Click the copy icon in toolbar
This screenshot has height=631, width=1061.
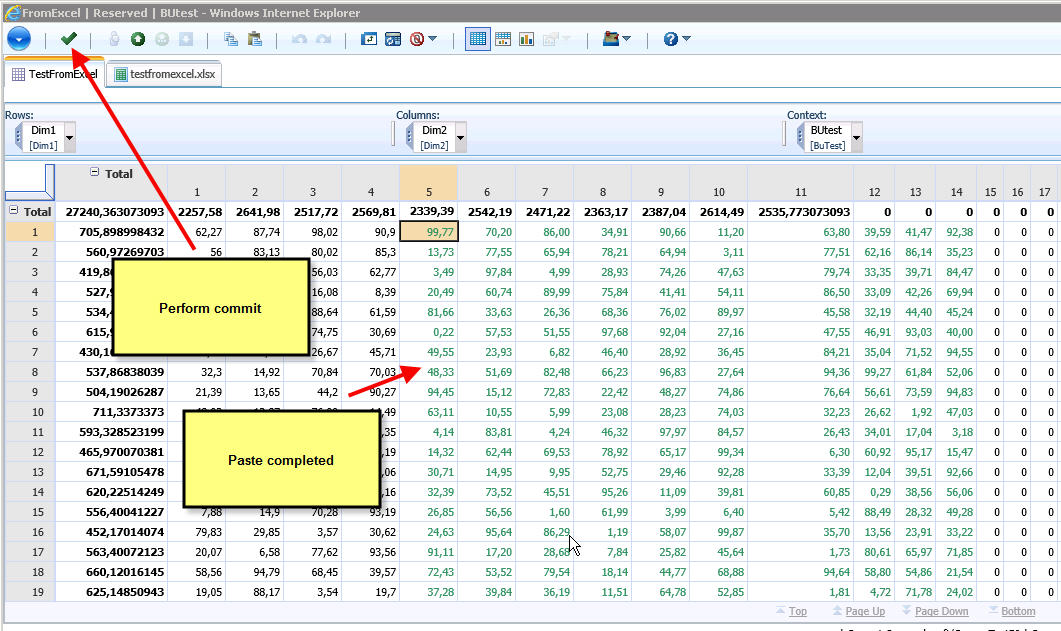click(x=231, y=39)
